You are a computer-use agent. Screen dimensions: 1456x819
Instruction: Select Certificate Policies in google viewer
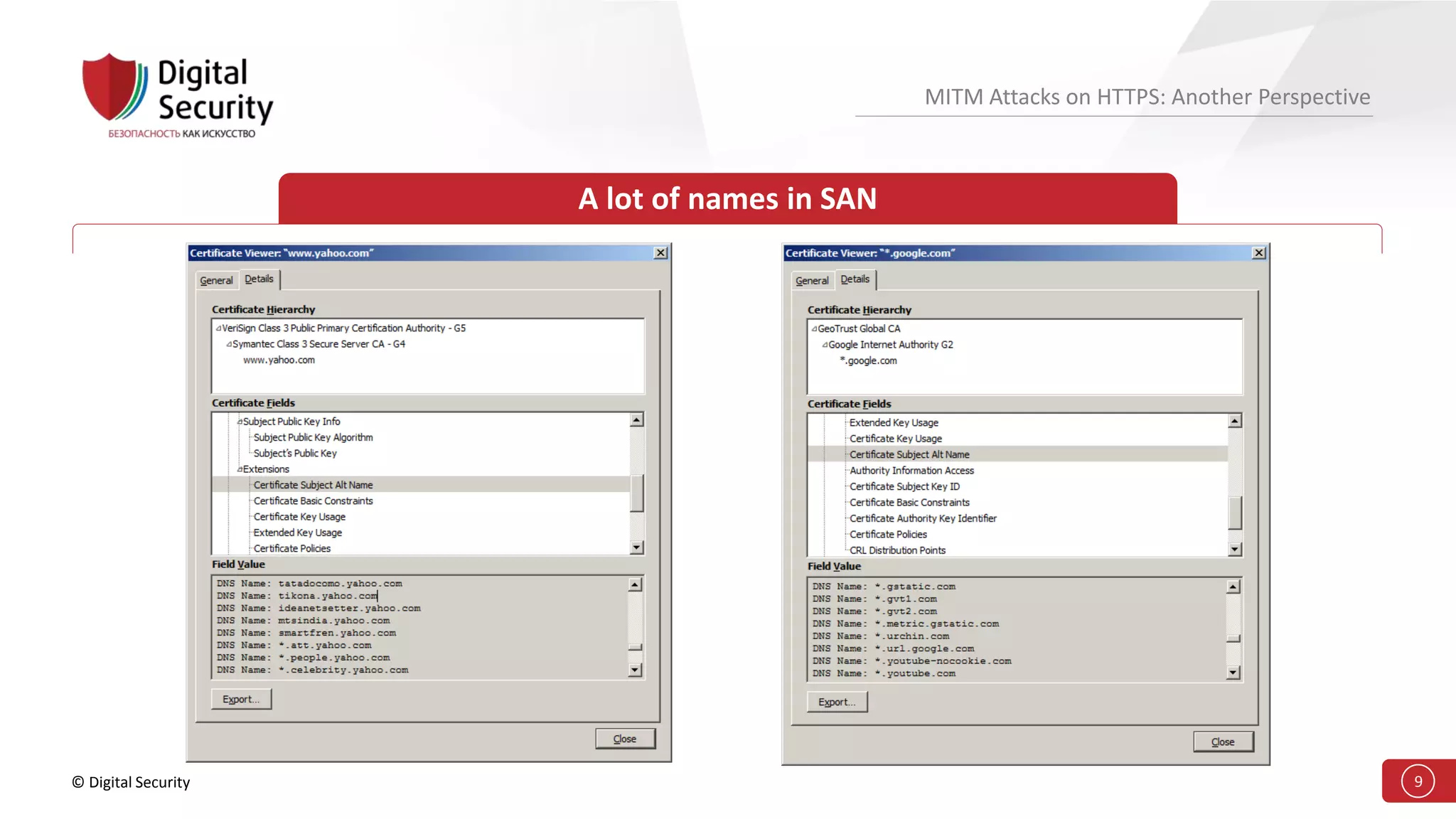[888, 534]
